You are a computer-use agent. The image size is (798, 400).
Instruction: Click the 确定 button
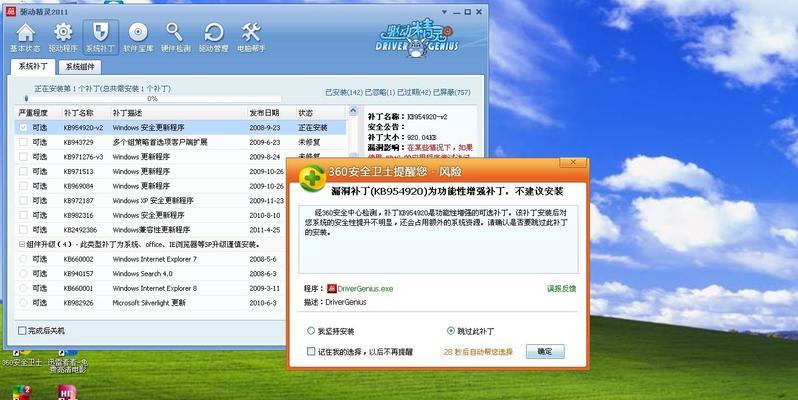point(545,351)
